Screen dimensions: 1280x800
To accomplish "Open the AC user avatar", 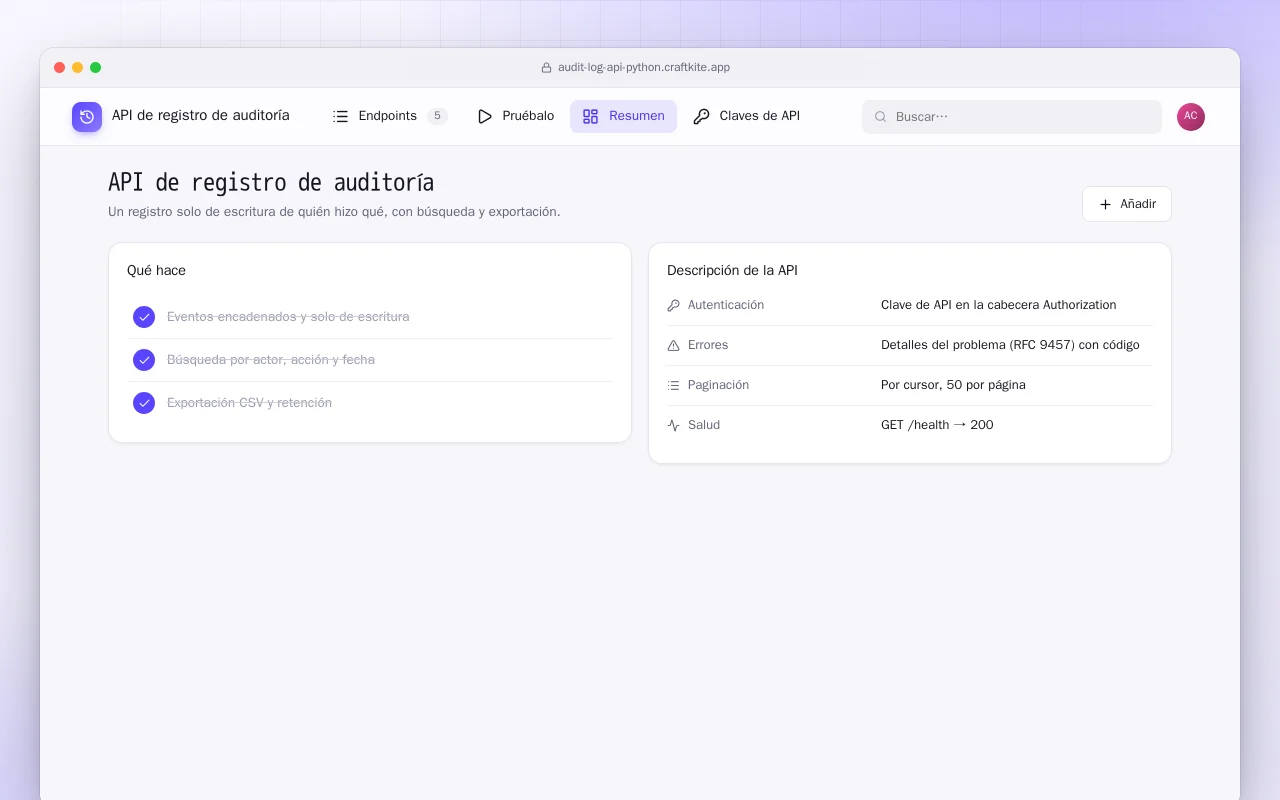I will [x=1191, y=117].
